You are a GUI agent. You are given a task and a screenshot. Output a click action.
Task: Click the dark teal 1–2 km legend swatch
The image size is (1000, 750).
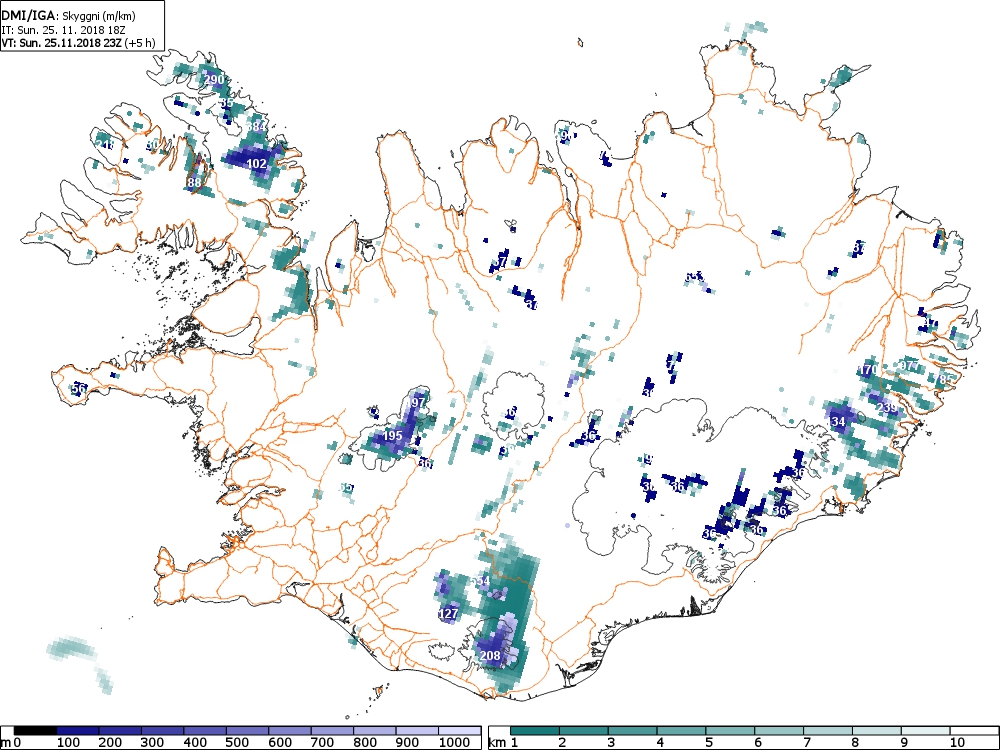[534, 731]
